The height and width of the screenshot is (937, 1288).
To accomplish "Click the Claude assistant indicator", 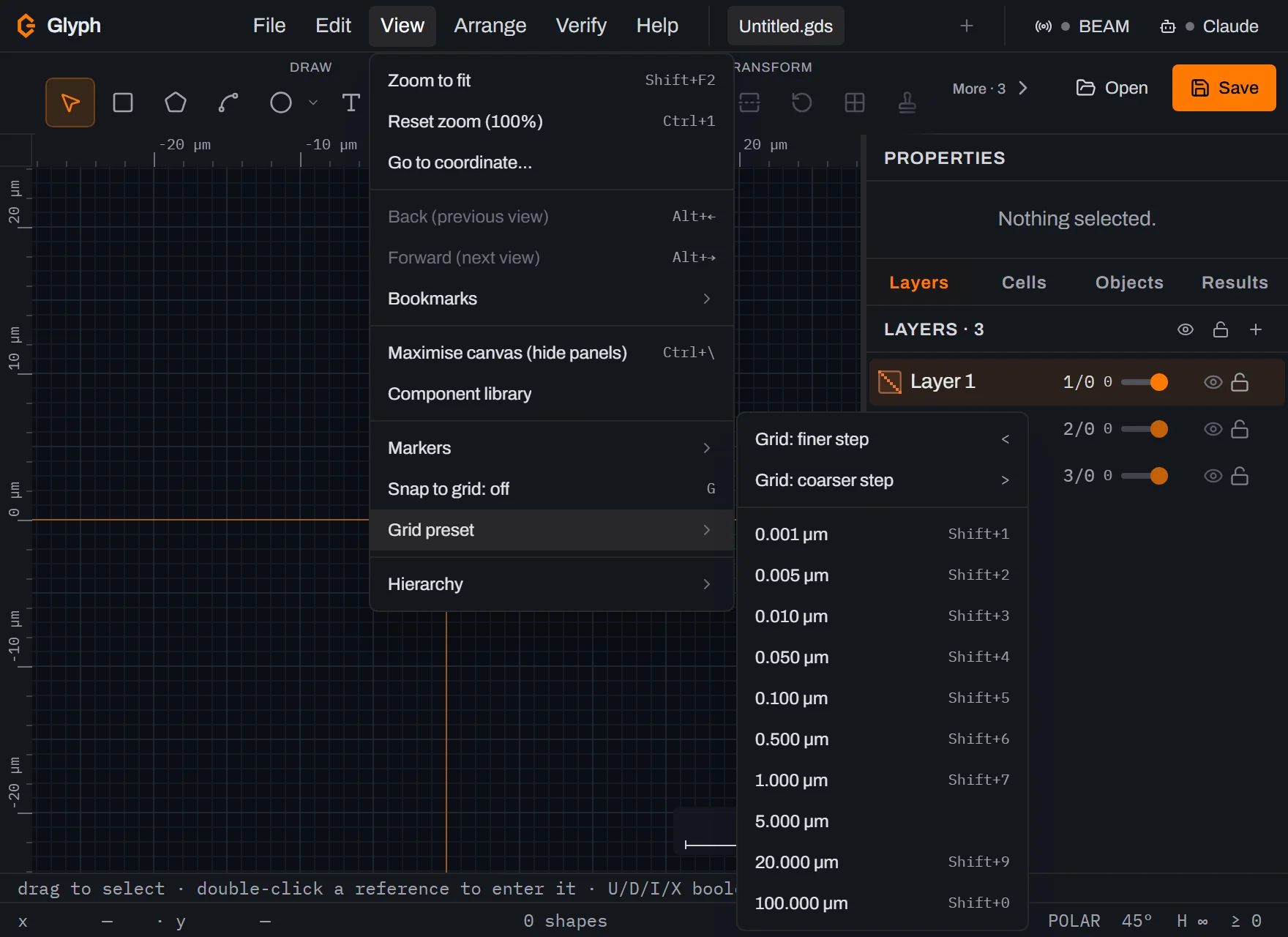I will tap(1210, 26).
